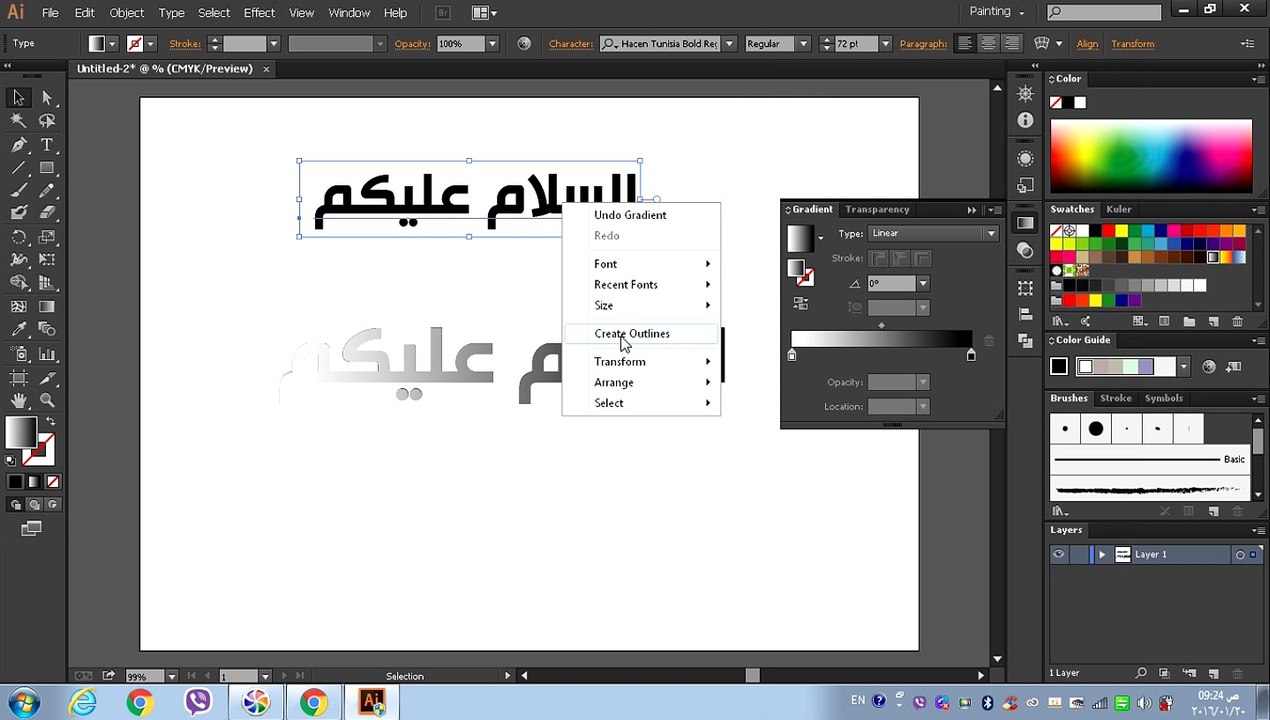Switch to the Symbols tab
This screenshot has width=1270, height=720.
point(1163,398)
